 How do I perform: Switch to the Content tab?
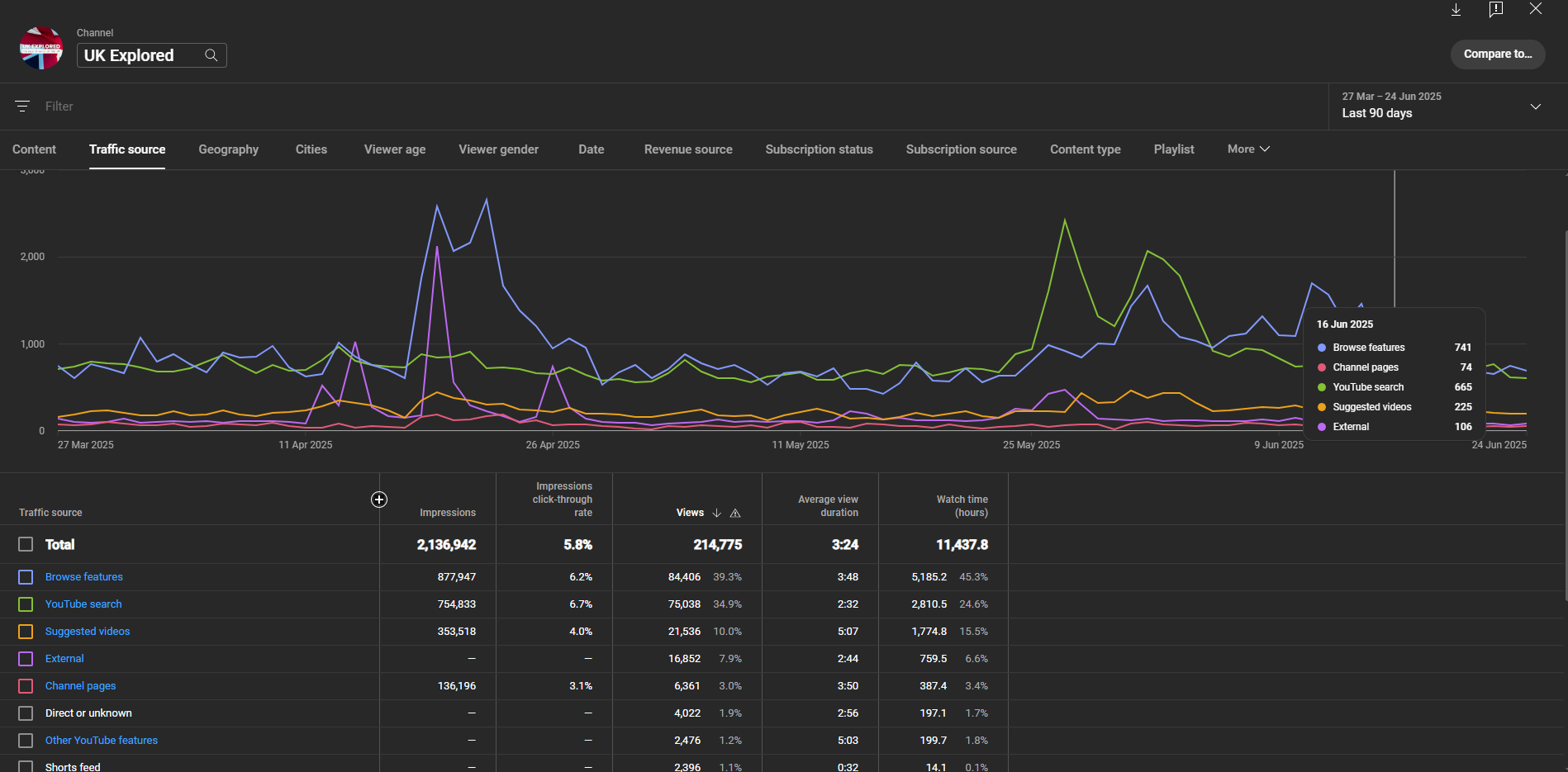pyautogui.click(x=34, y=149)
